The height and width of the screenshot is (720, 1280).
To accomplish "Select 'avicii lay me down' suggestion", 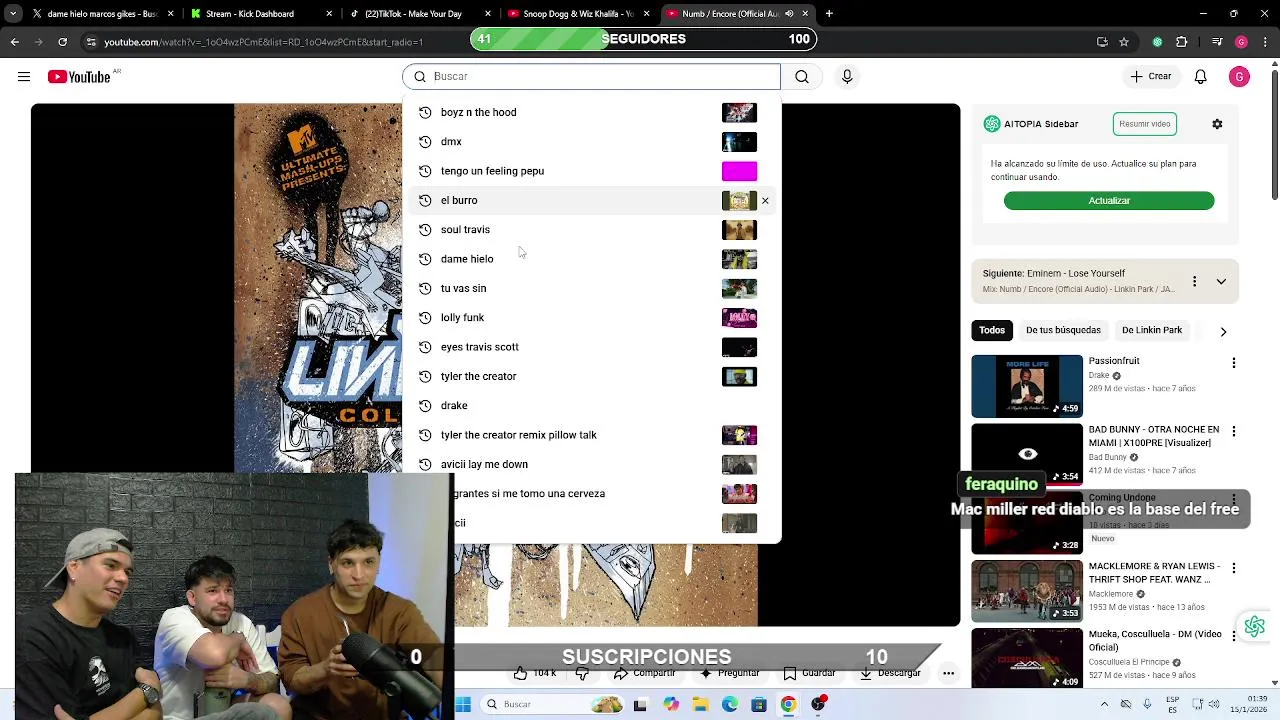I will [x=591, y=464].
